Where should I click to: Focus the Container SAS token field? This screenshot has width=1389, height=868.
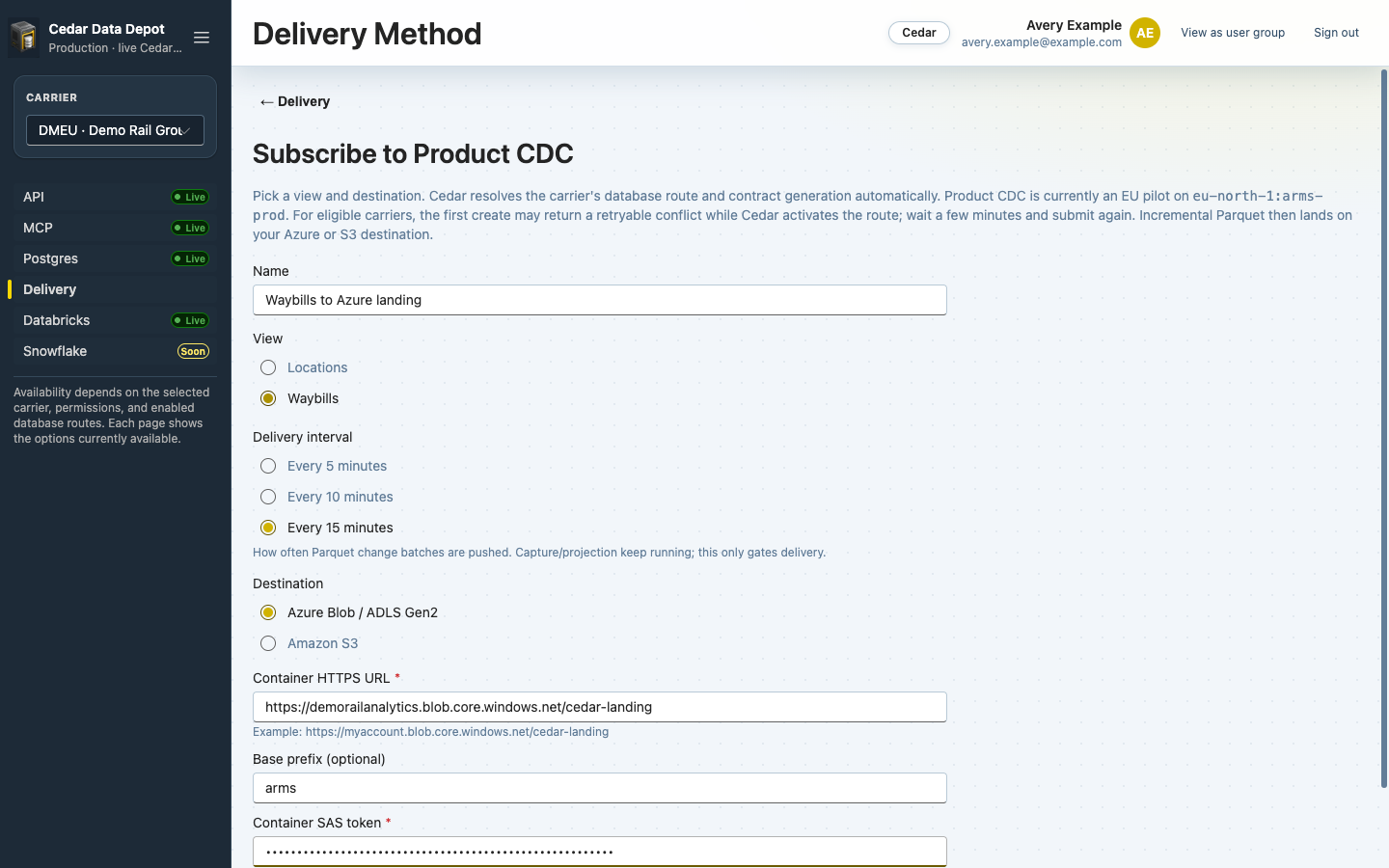tap(600, 852)
